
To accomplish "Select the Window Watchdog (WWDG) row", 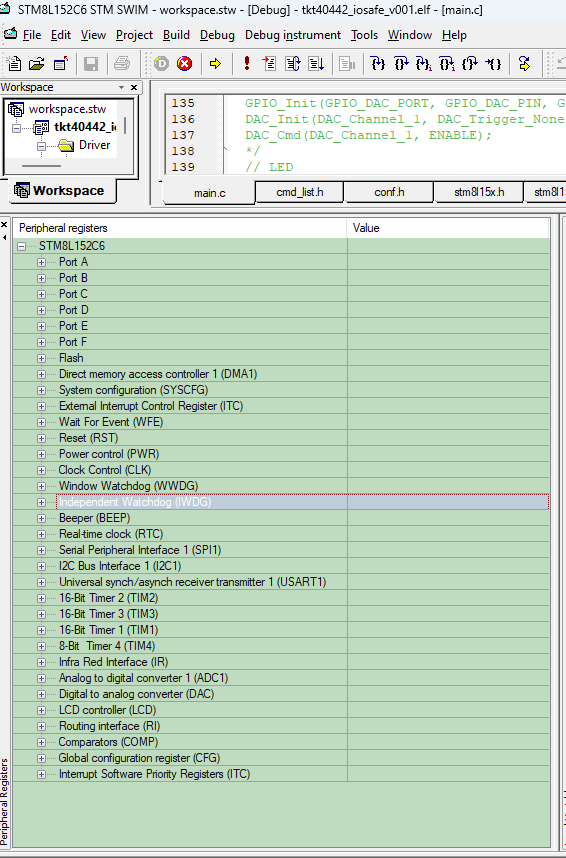I will click(x=281, y=486).
